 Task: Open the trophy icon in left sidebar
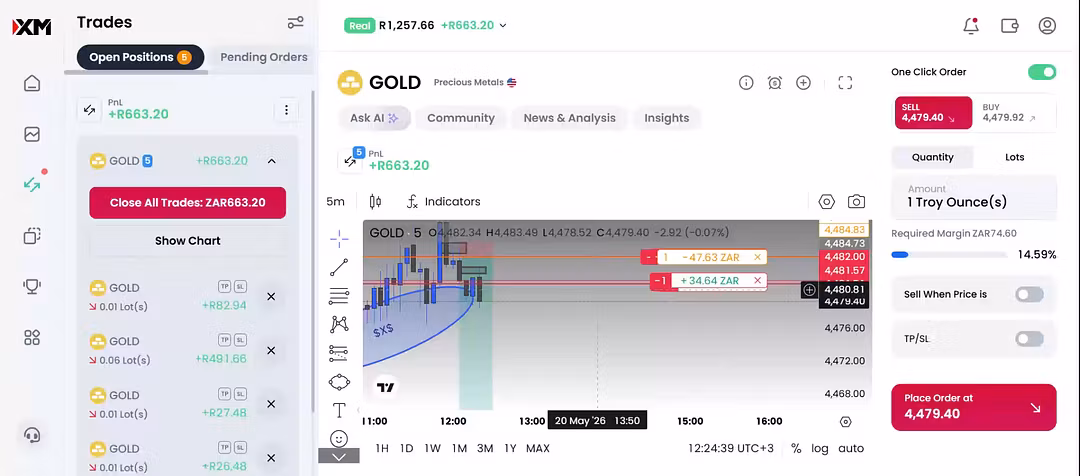(x=32, y=287)
